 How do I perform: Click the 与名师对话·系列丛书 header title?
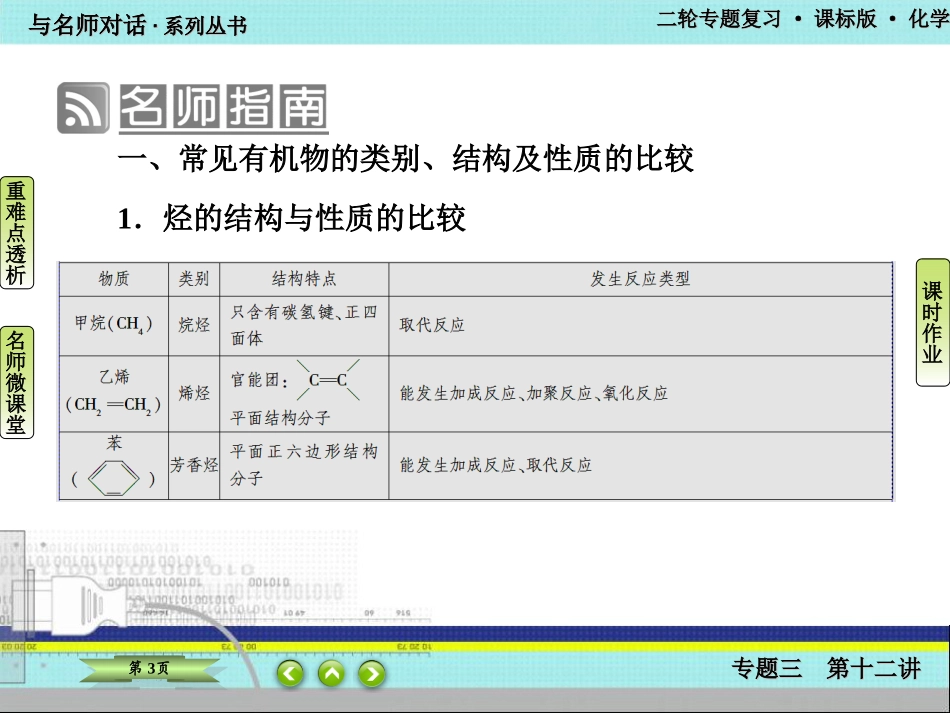[x=138, y=25]
